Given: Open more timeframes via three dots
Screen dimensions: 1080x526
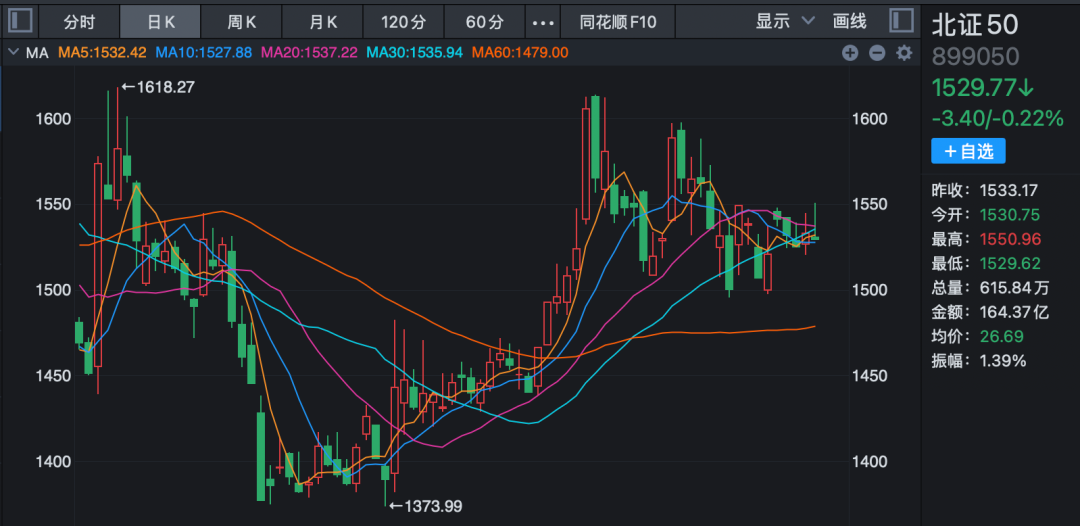Looking at the screenshot, I should pyautogui.click(x=542, y=21).
